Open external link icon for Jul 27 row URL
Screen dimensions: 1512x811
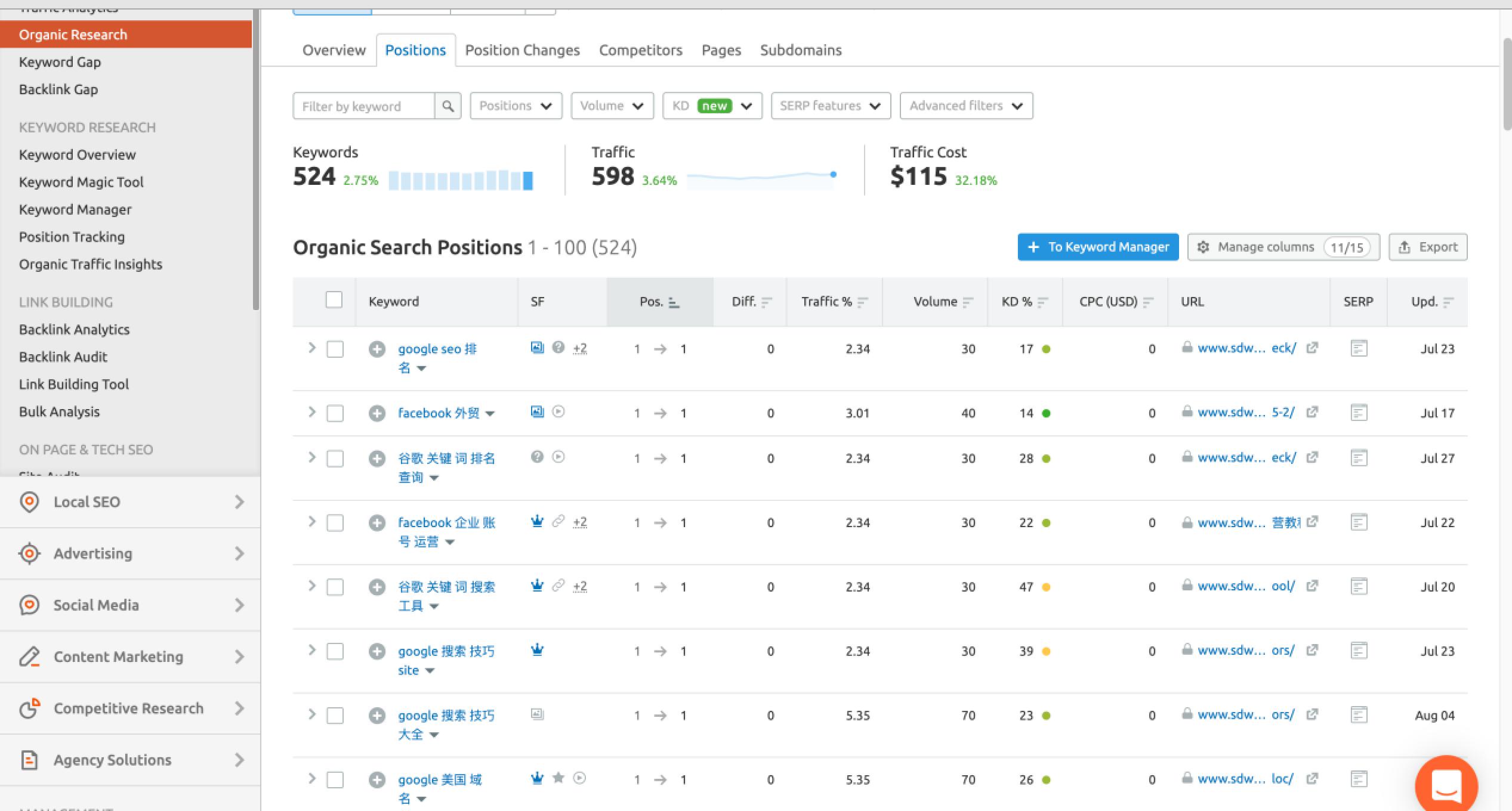(x=1312, y=457)
